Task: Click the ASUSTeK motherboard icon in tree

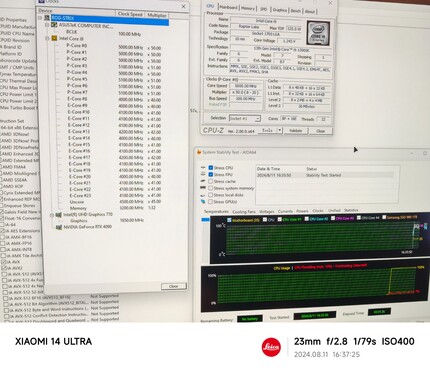Action: [54, 25]
